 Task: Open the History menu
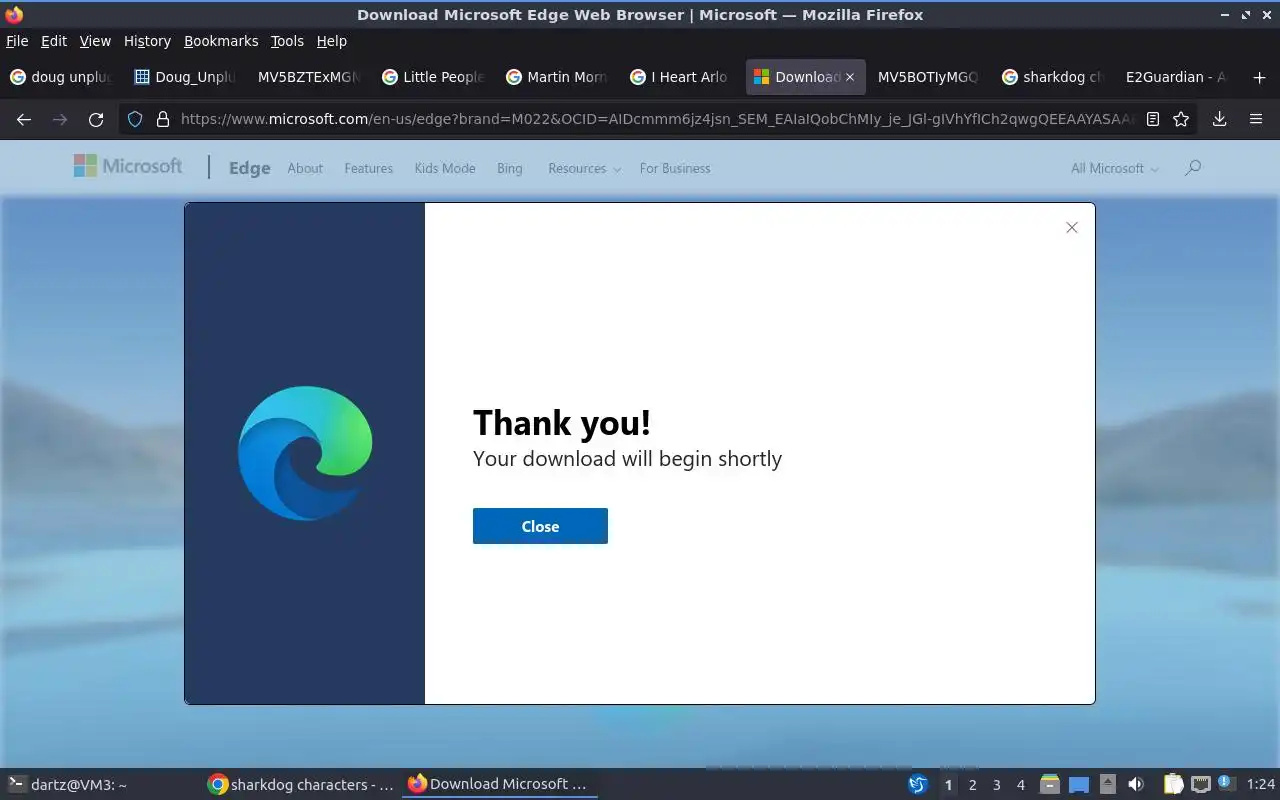tap(147, 41)
